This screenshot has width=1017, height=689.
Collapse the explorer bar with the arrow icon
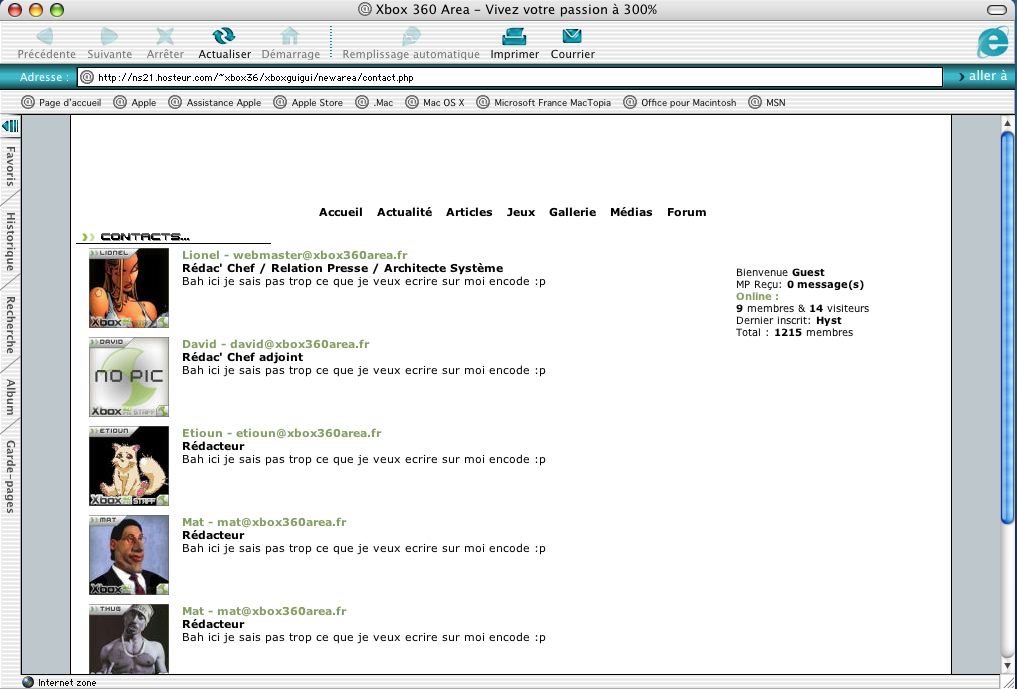pos(10,126)
